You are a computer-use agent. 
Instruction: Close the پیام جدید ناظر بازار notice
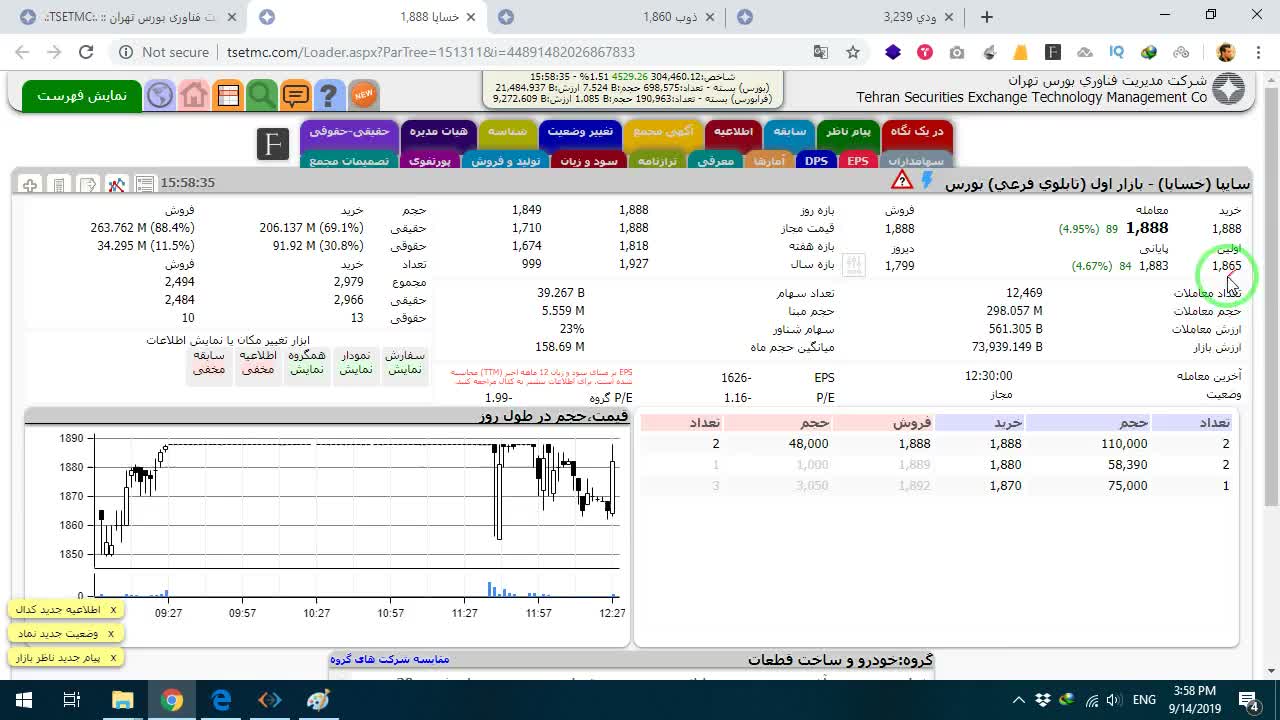click(x=113, y=657)
